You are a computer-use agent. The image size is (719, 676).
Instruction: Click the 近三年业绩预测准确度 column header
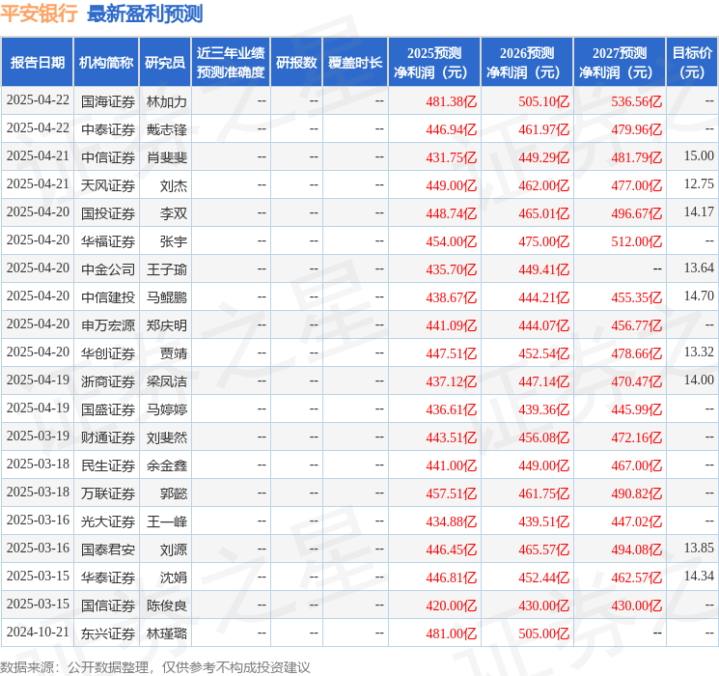click(x=231, y=62)
